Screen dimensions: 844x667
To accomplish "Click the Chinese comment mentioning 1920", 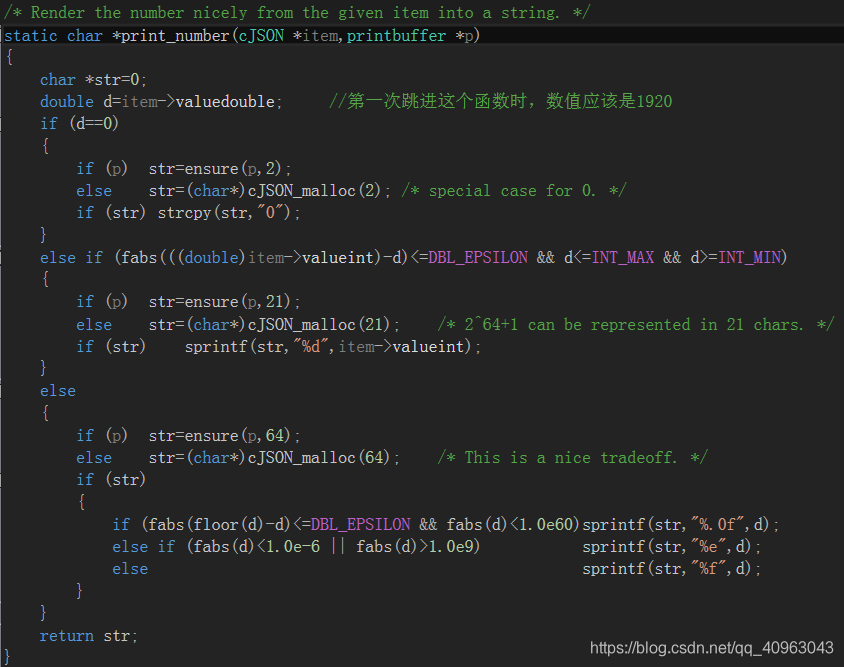I will click(500, 101).
